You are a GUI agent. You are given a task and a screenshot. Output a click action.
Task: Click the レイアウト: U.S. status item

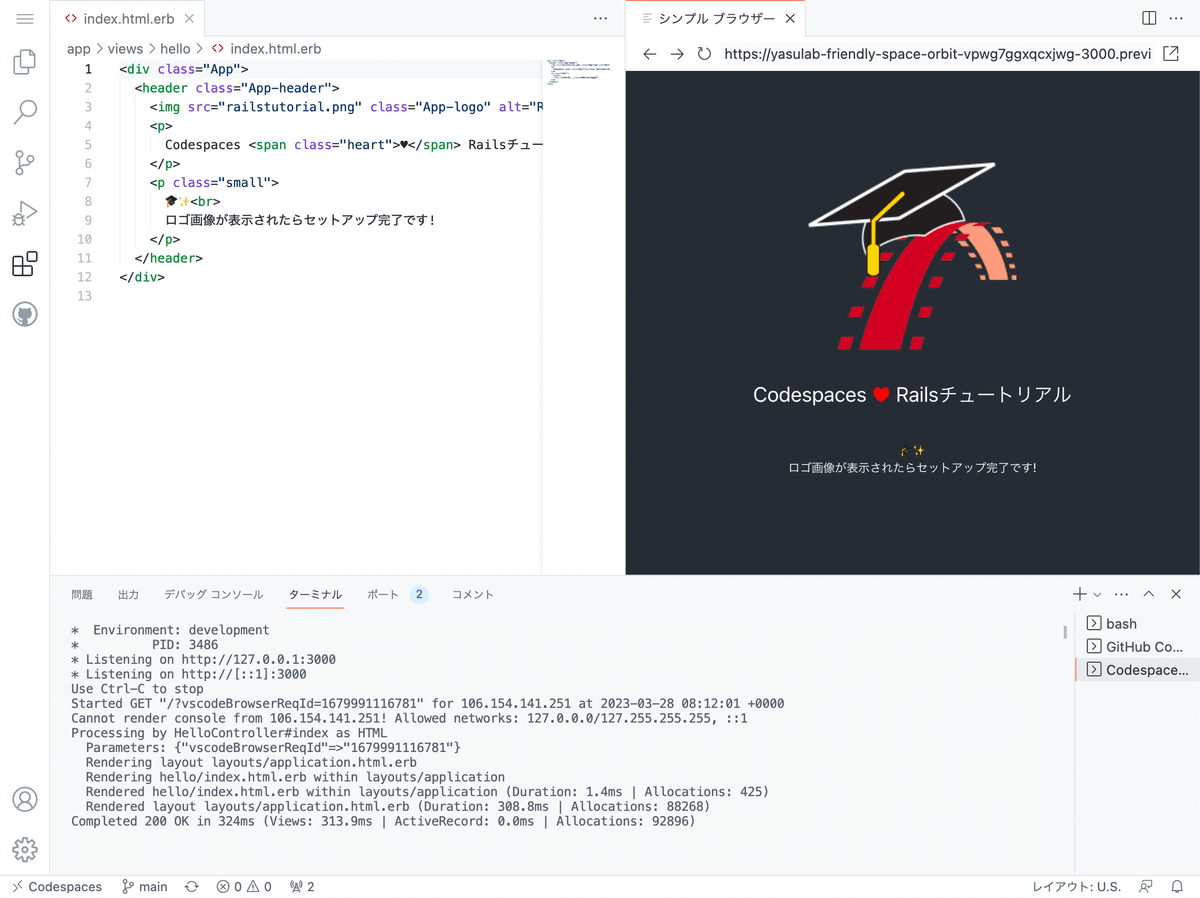pyautogui.click(x=1077, y=886)
